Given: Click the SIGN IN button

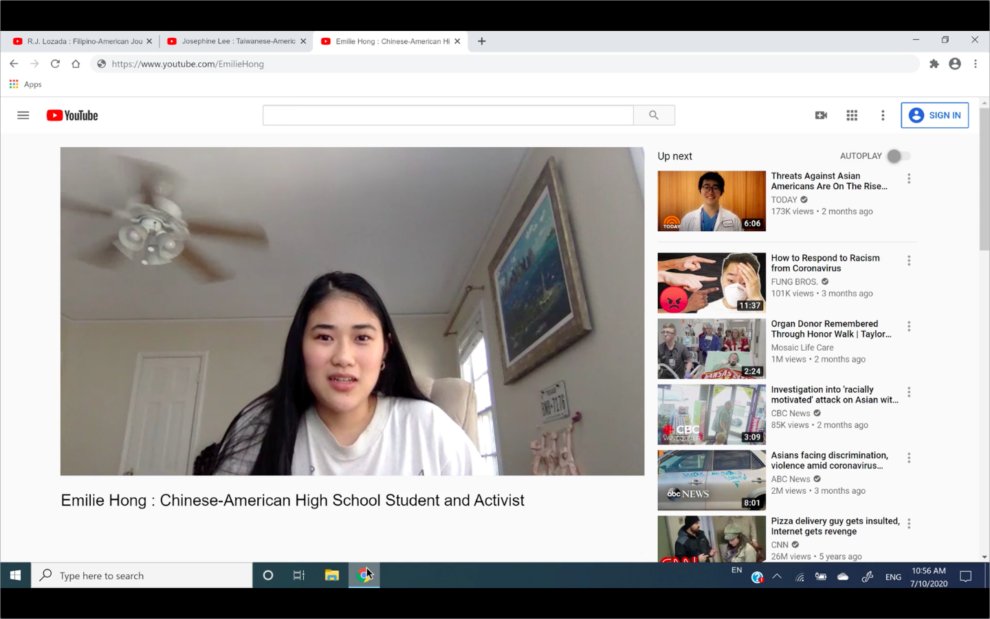Looking at the screenshot, I should (934, 115).
